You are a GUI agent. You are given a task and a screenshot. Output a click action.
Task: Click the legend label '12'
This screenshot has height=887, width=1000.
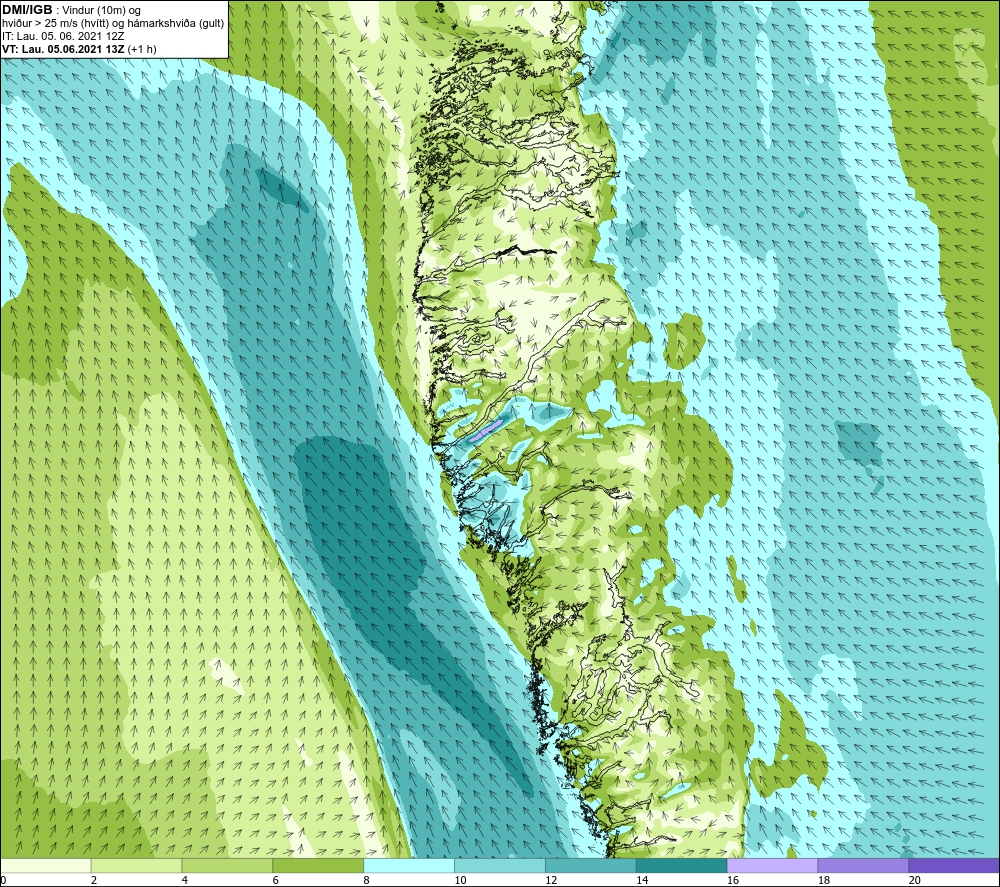click(x=551, y=881)
